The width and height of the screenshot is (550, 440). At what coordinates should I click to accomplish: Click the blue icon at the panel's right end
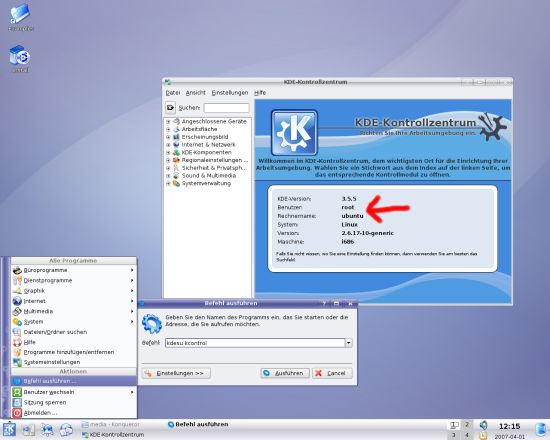click(x=541, y=429)
